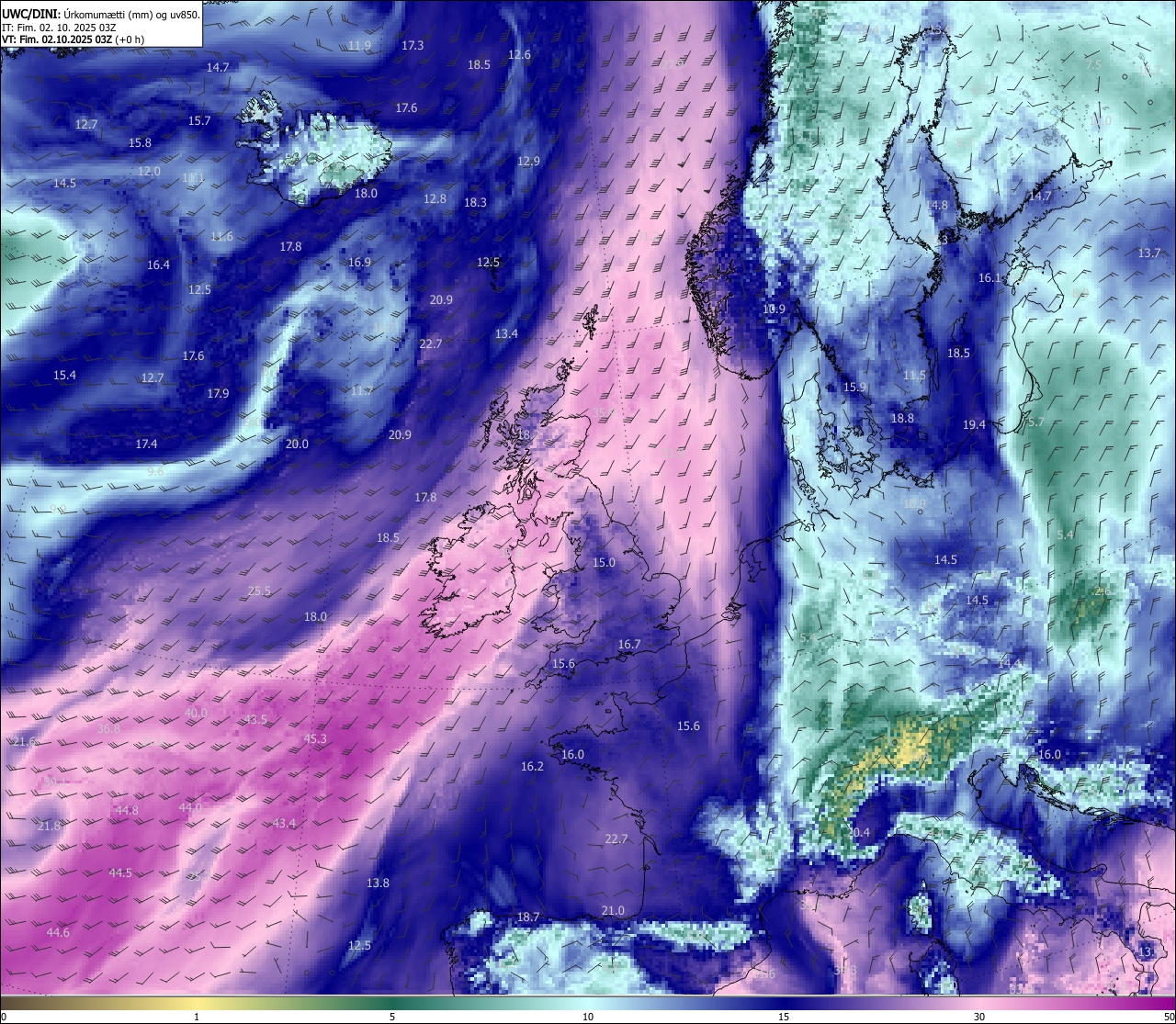Select the 11.5 value label
This screenshot has width=1176, height=1024.
tap(914, 375)
